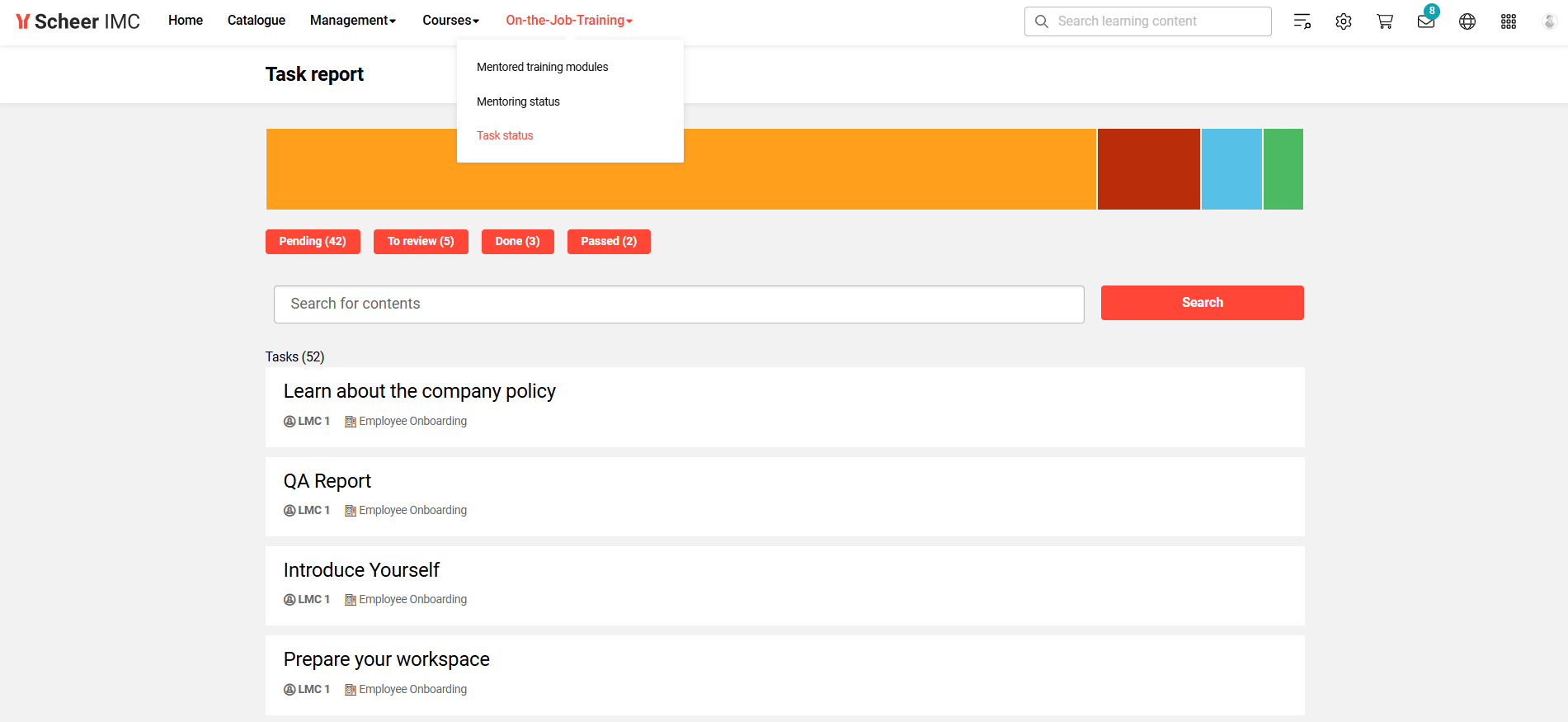The image size is (1568, 722).
Task: Open the messages inbox icon
Action: click(x=1425, y=21)
